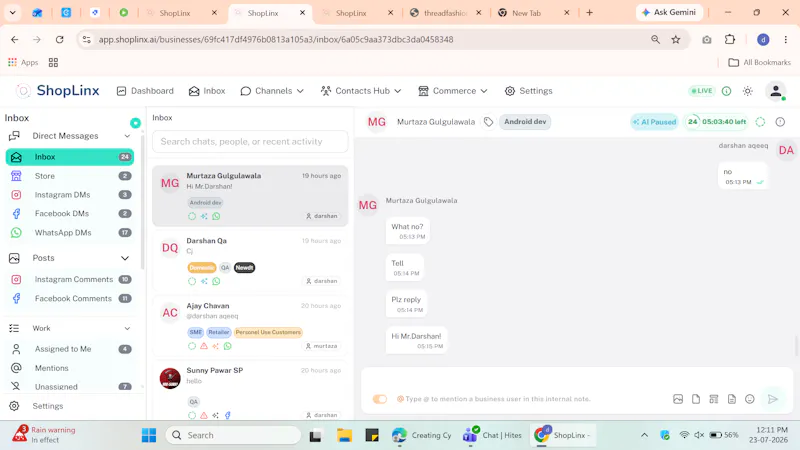This screenshot has width=800, height=450.
Task: Toggle the light/dark theme sun icon
Action: coord(747,91)
